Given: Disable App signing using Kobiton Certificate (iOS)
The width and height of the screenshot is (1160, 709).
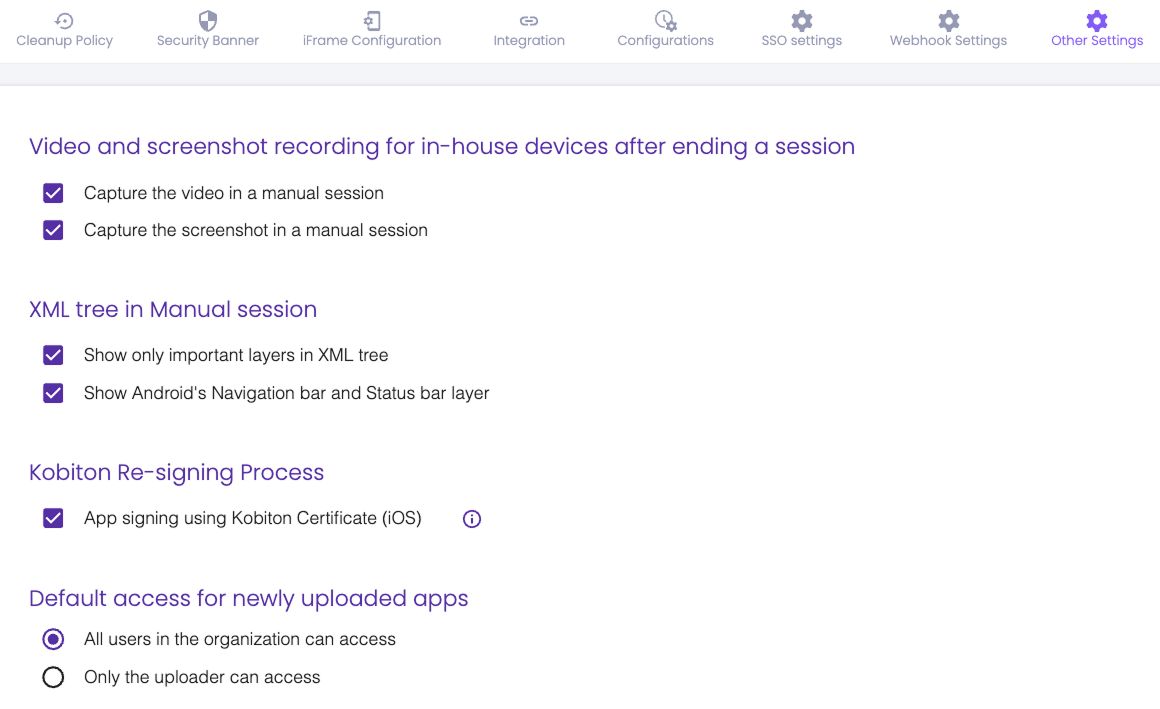Looking at the screenshot, I should pos(53,518).
